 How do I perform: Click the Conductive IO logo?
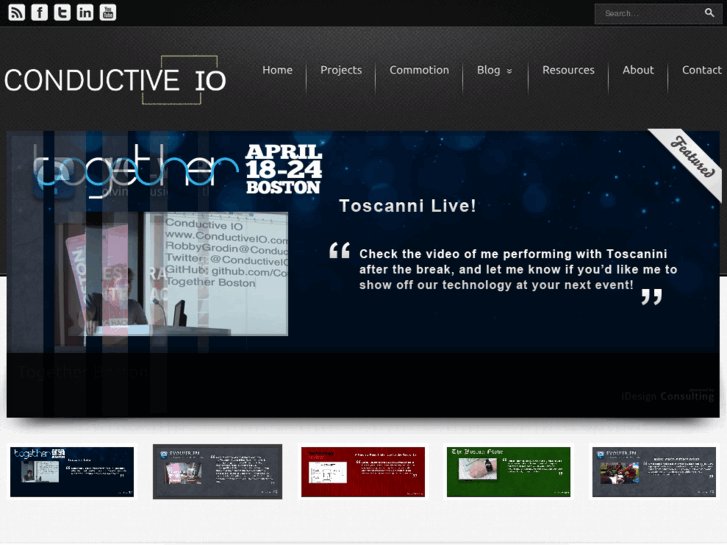(x=115, y=80)
